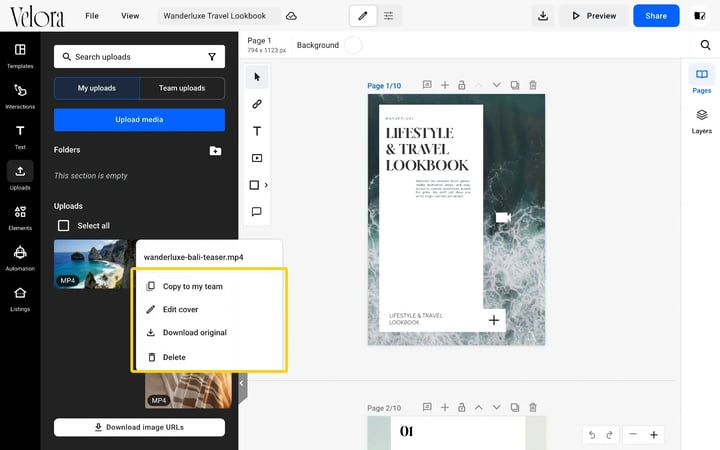This screenshot has height=450, width=720.
Task: Lock Page 2/10
Action: (461, 407)
